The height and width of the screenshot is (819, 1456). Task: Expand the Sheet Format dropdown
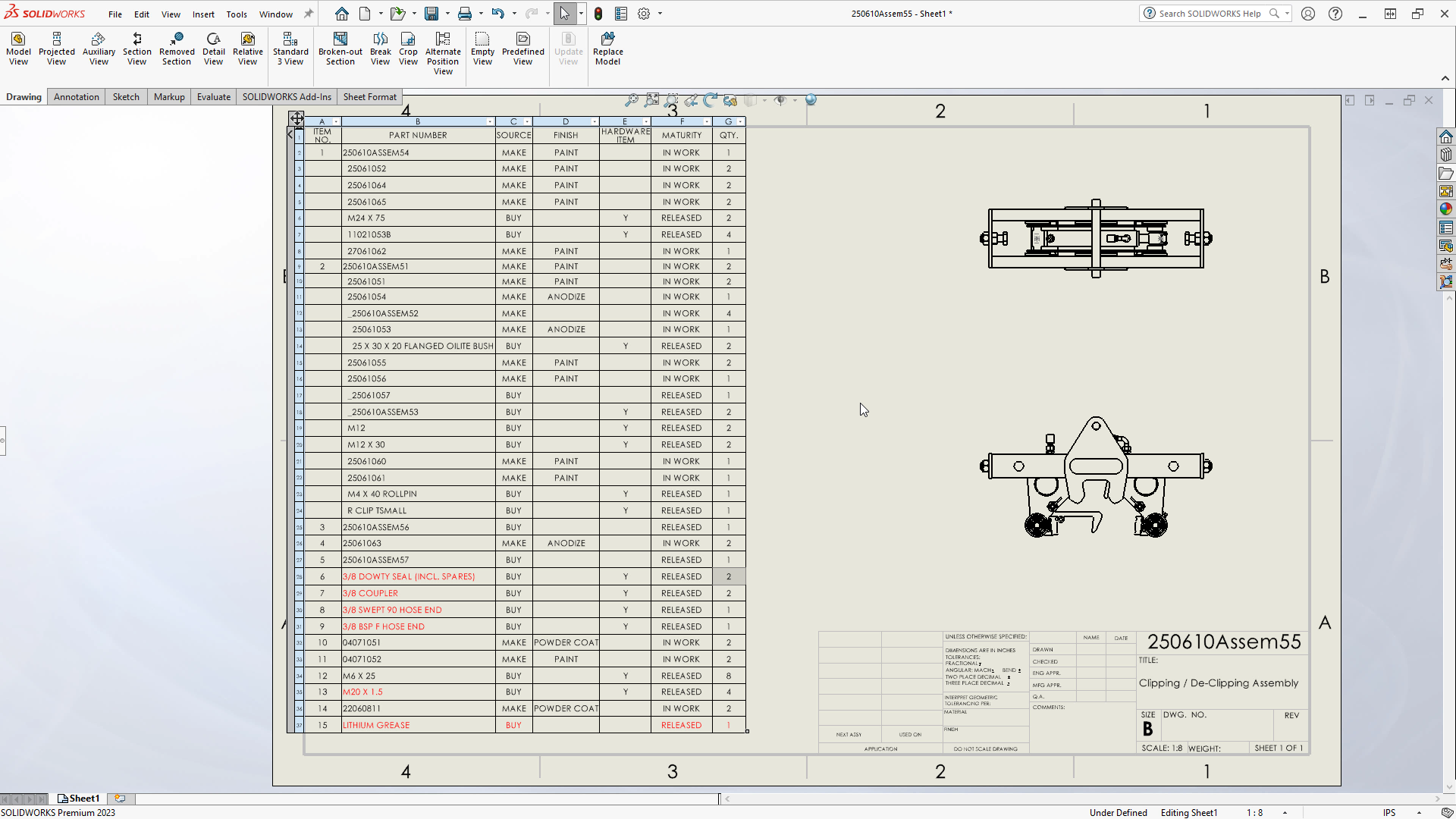[x=369, y=96]
